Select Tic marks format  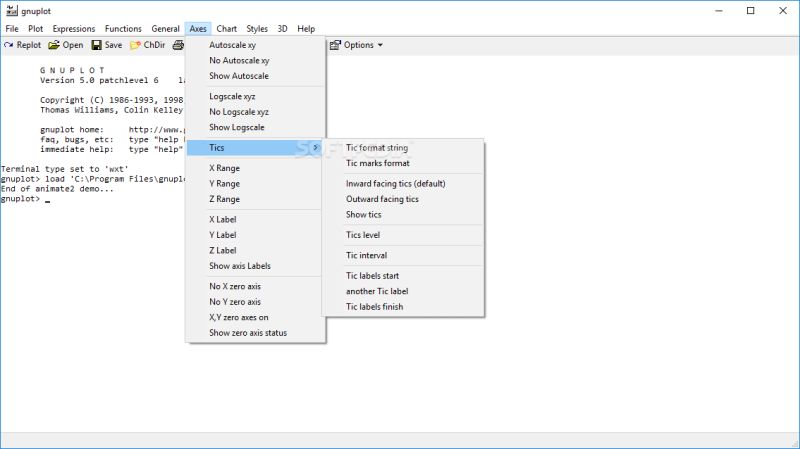(x=403, y=163)
